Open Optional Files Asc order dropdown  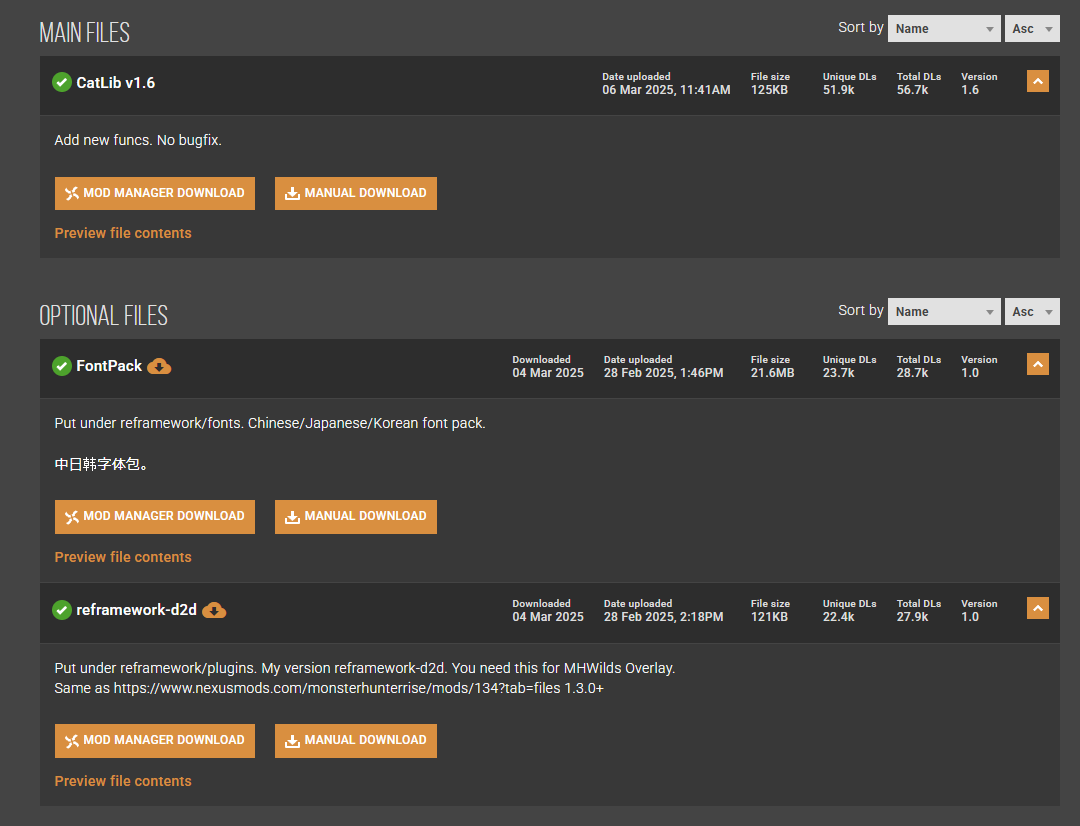coord(1032,311)
